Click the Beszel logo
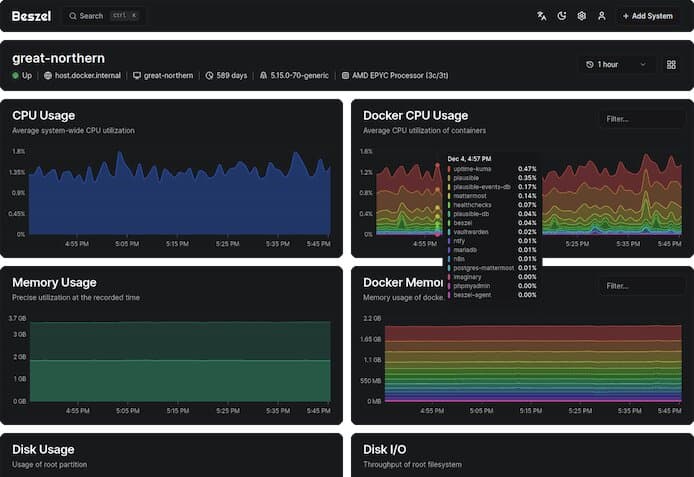The height and width of the screenshot is (477, 694). (x=31, y=16)
